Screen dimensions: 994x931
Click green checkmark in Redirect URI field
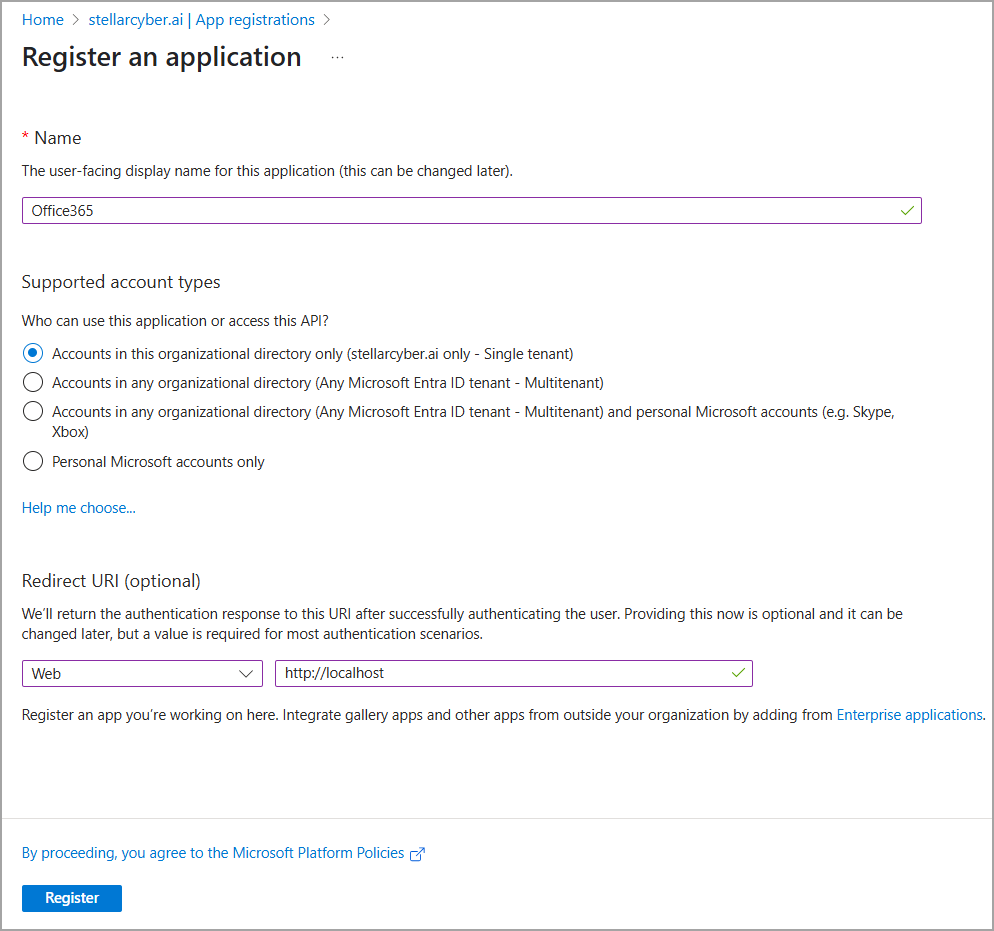tap(738, 673)
